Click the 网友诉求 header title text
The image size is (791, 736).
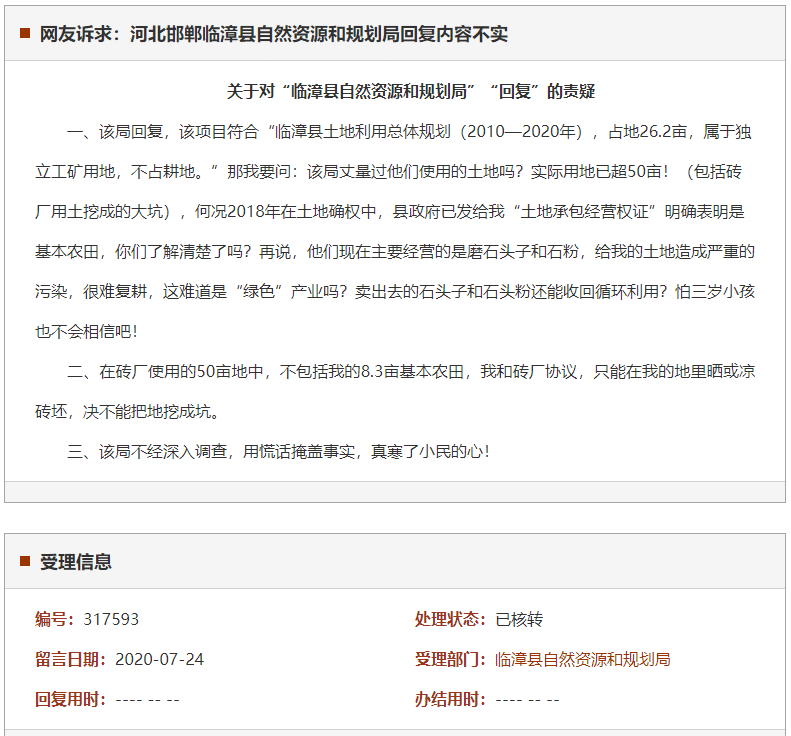pos(273,34)
